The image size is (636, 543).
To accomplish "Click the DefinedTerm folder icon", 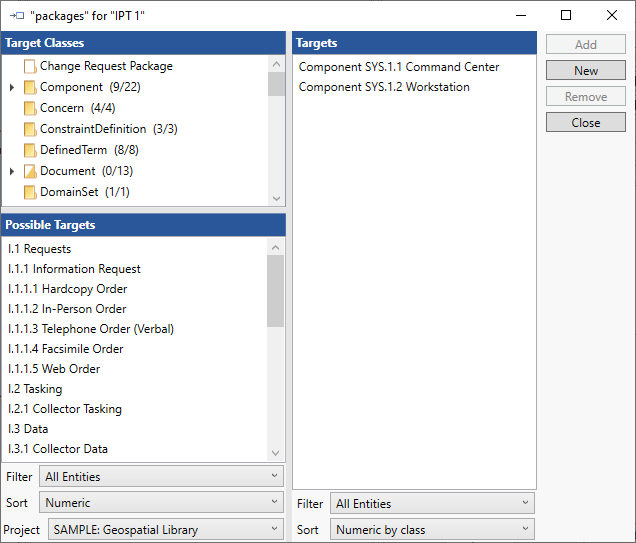I will point(30,150).
